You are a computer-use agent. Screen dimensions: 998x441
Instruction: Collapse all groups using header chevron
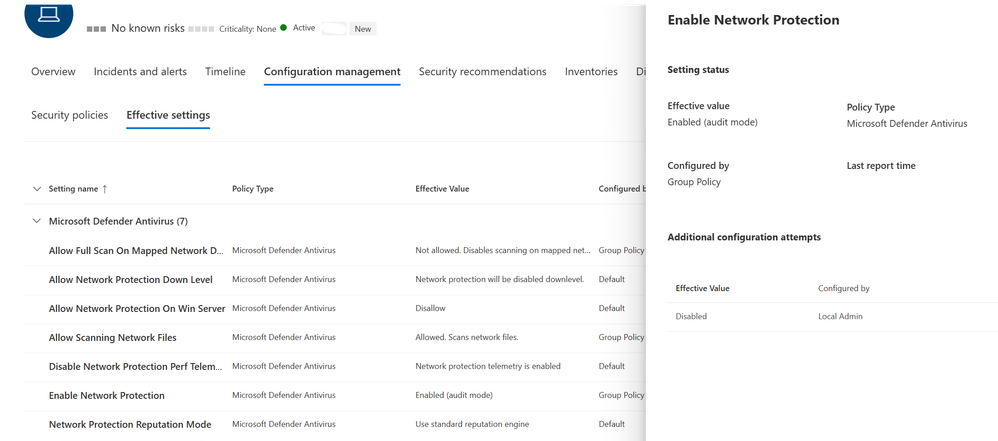[38, 189]
